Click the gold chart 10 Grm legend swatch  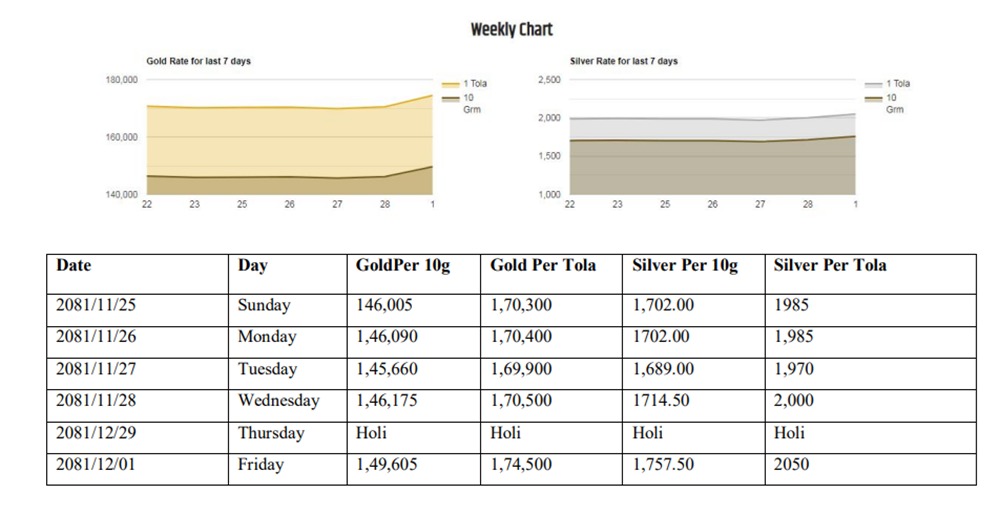click(x=449, y=98)
